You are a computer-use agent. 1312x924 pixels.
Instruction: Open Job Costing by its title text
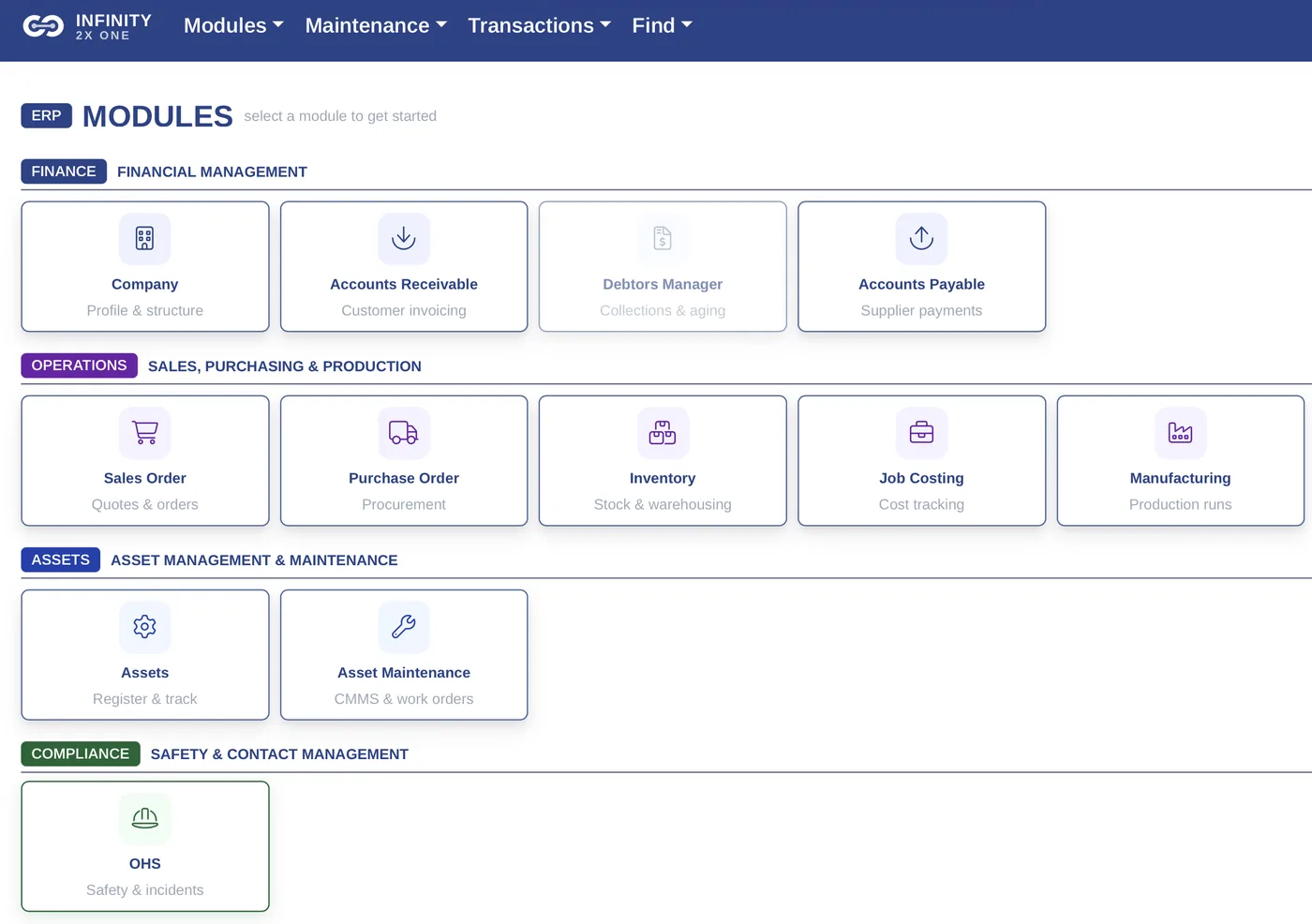[921, 478]
